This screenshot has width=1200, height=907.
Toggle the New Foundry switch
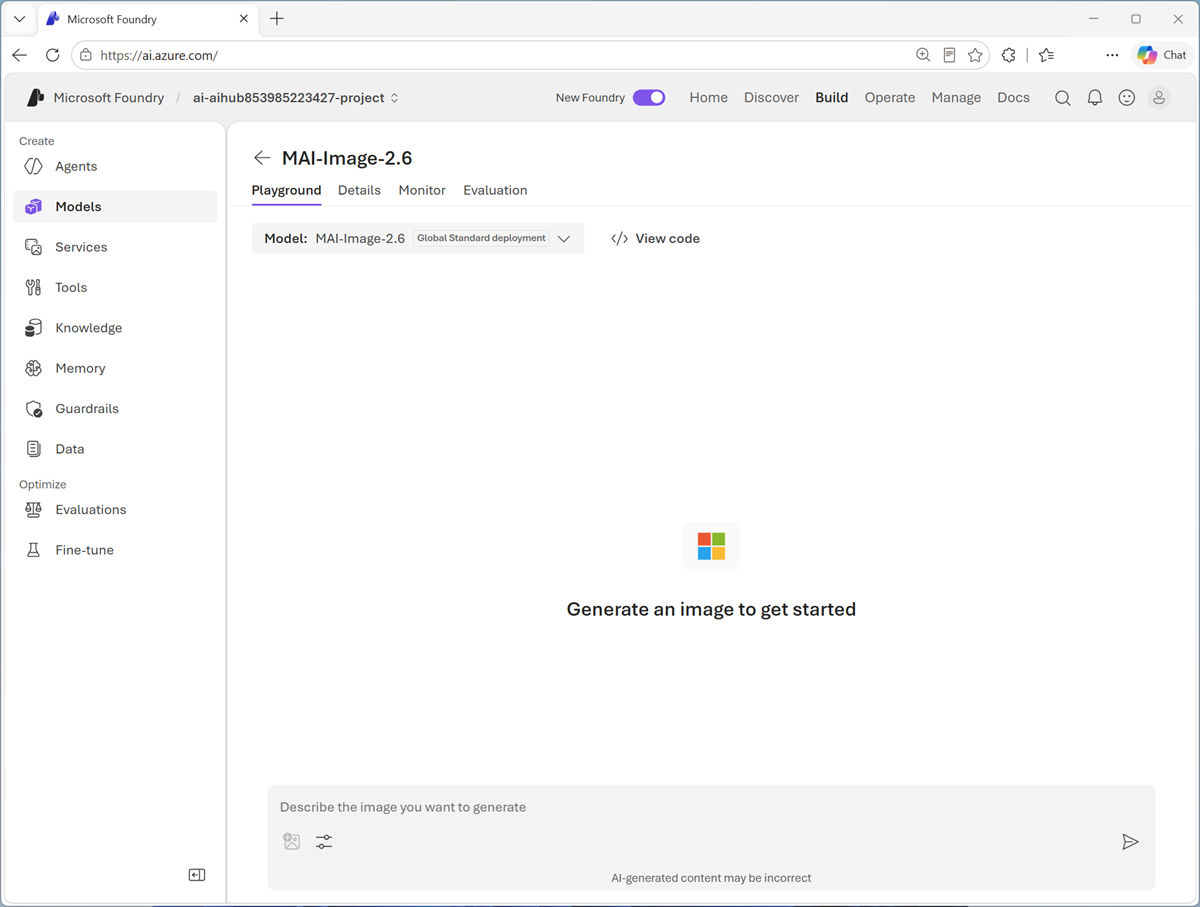click(649, 98)
